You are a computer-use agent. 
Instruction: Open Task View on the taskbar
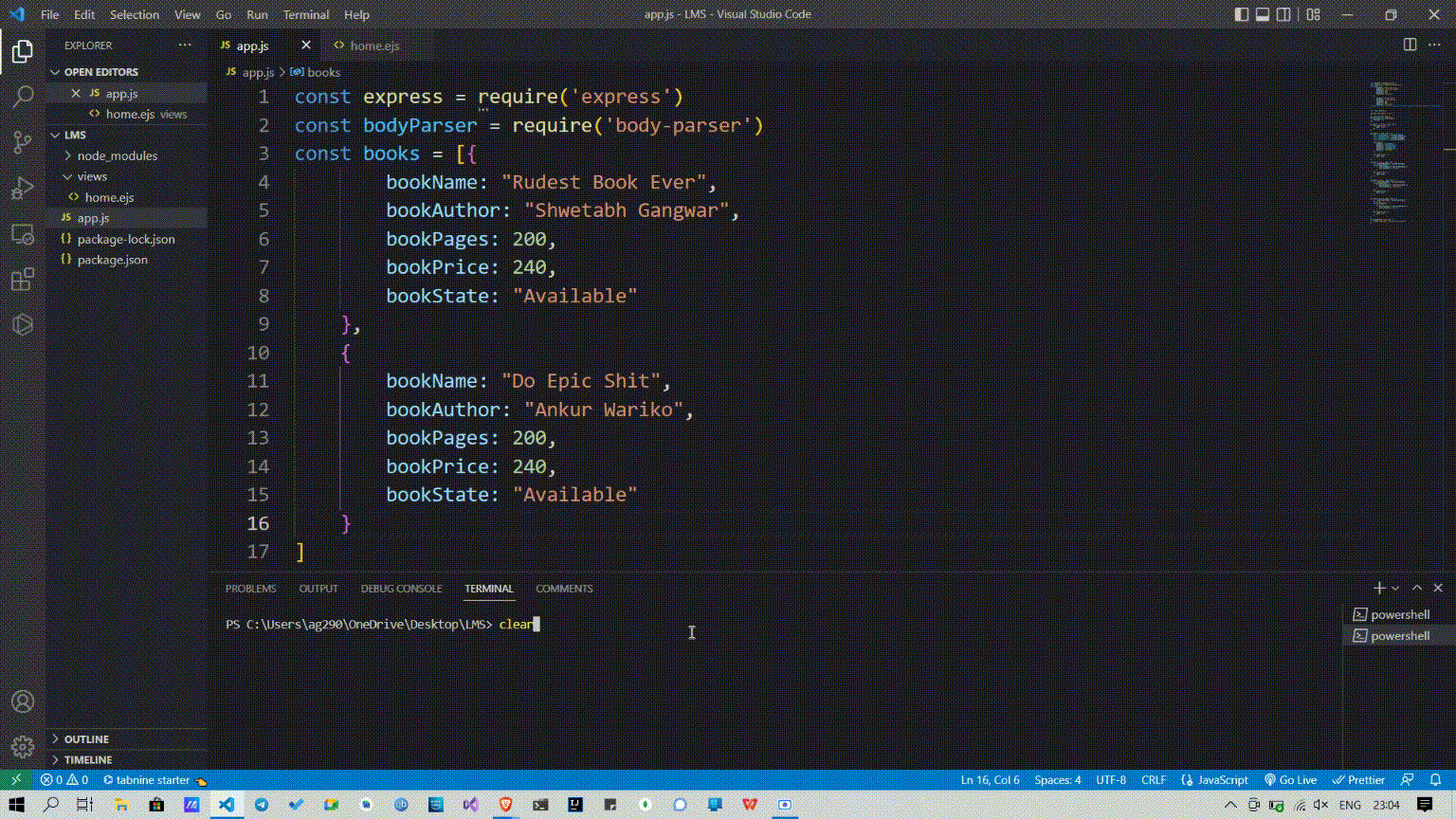85,805
